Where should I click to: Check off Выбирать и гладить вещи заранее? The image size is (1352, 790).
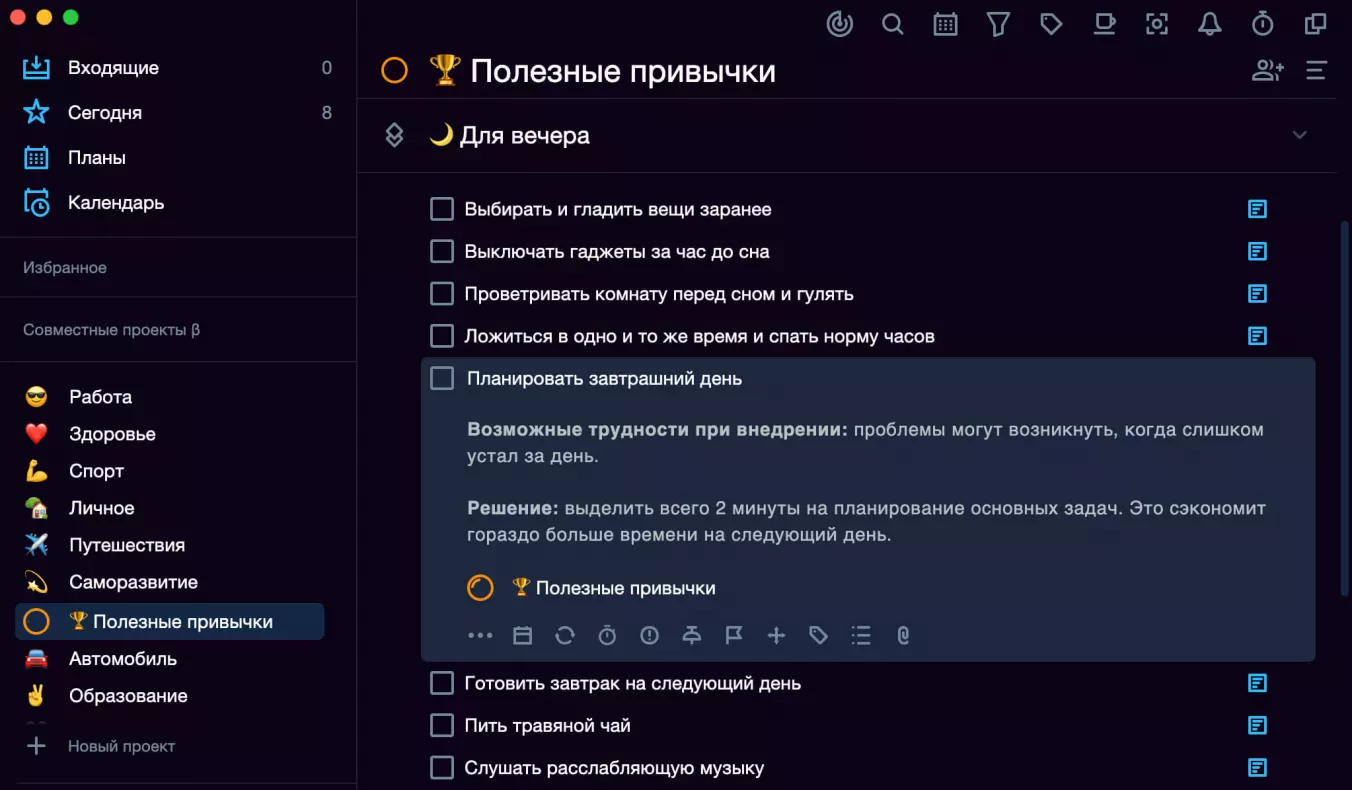pos(442,209)
